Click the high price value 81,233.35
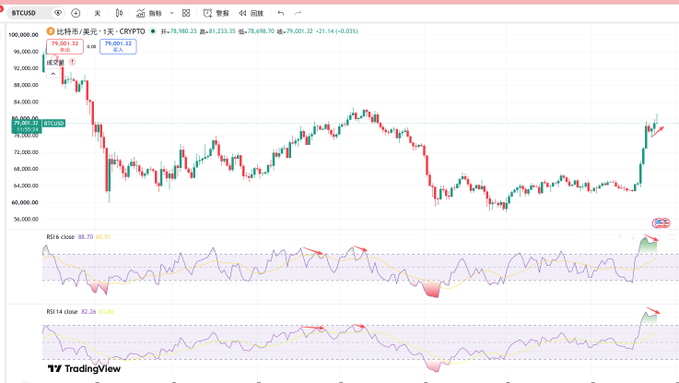This screenshot has height=383, width=679. click(x=222, y=31)
